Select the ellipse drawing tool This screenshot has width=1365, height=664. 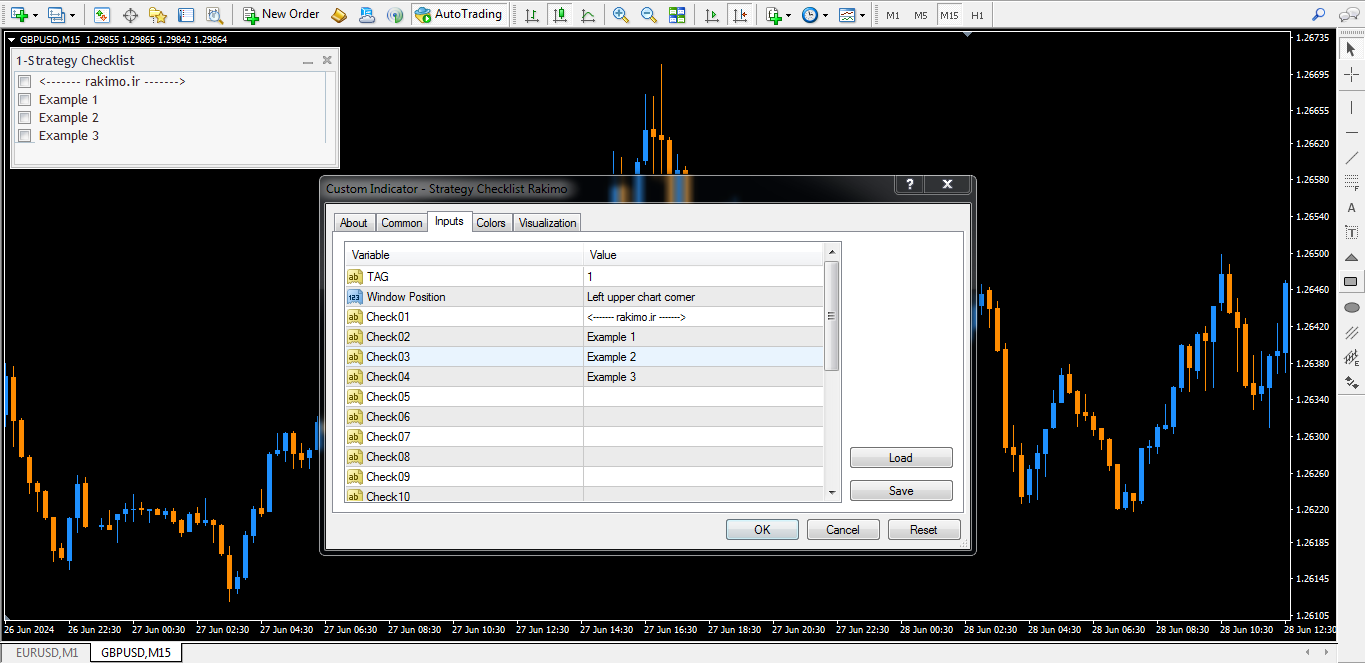[1352, 307]
